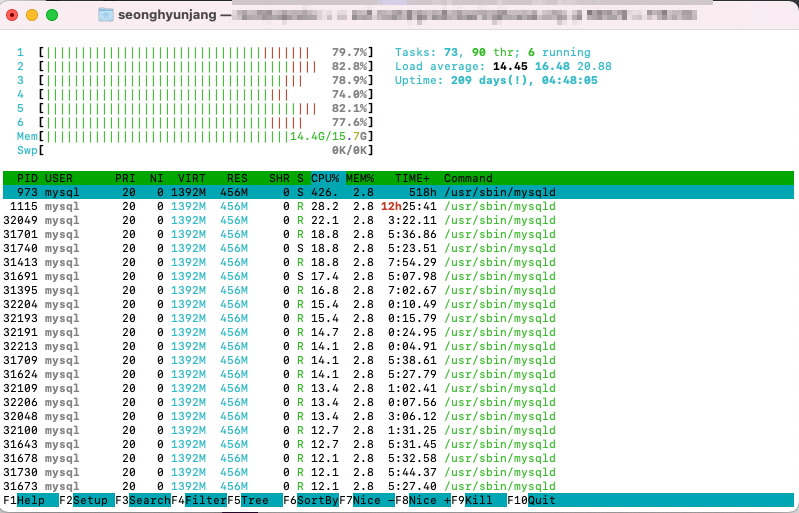The image size is (799, 513).
Task: Click the CPU 4 usage meter at 74.0%
Action: click(195, 94)
